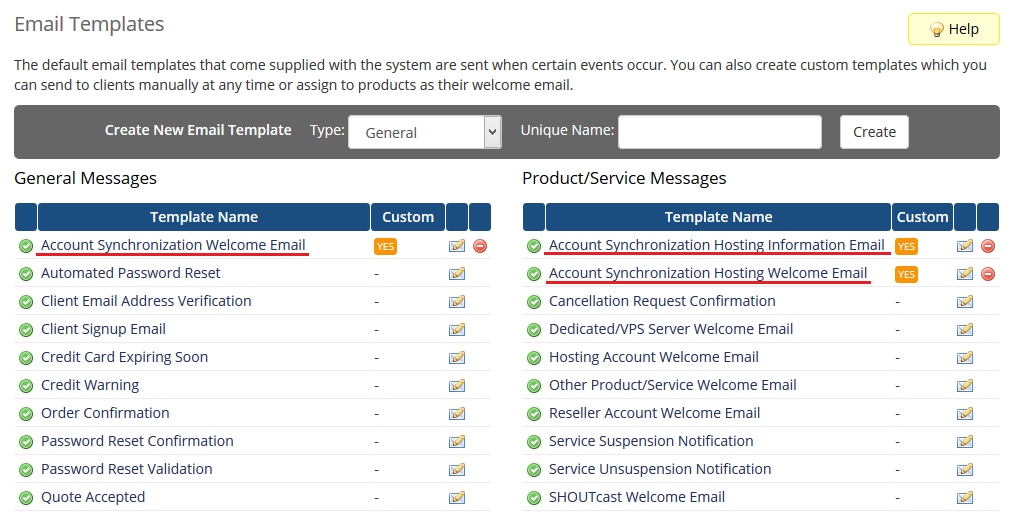
Task: Click the General Messages section heading
Action: coord(85,179)
